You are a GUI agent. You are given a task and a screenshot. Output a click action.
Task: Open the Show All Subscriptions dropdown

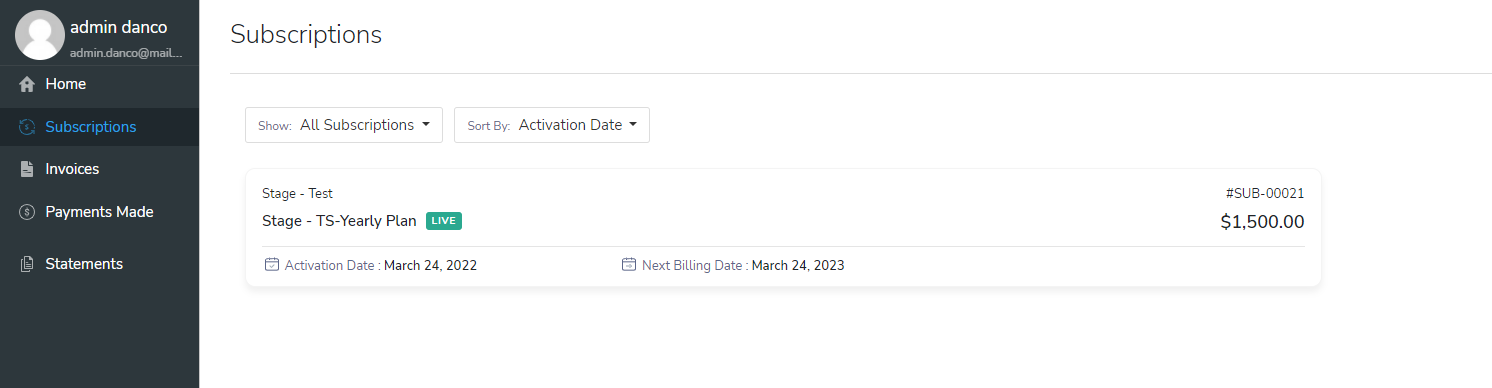(344, 125)
